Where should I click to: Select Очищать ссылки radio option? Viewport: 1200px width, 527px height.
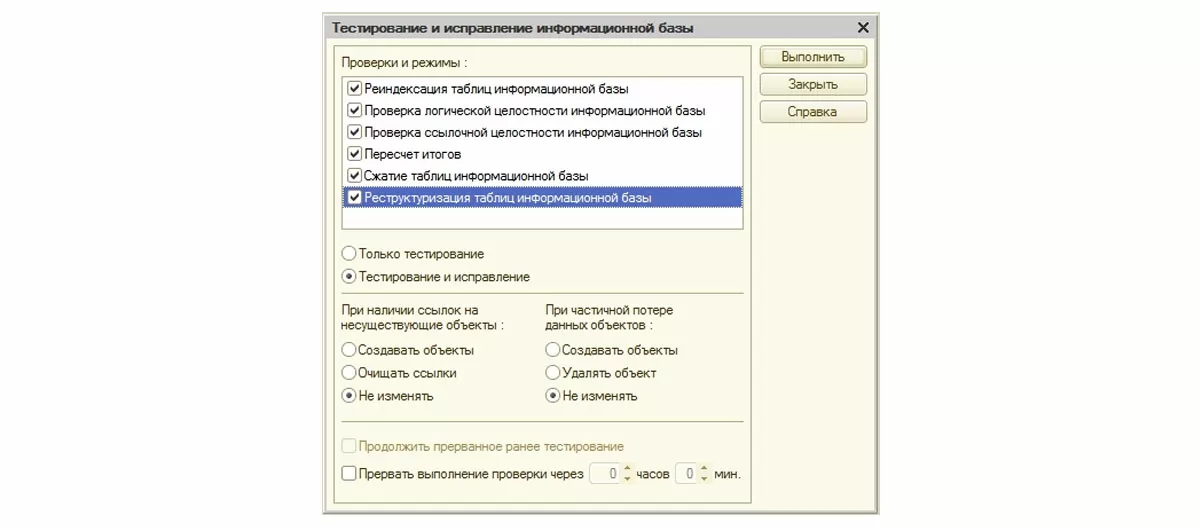coord(349,373)
